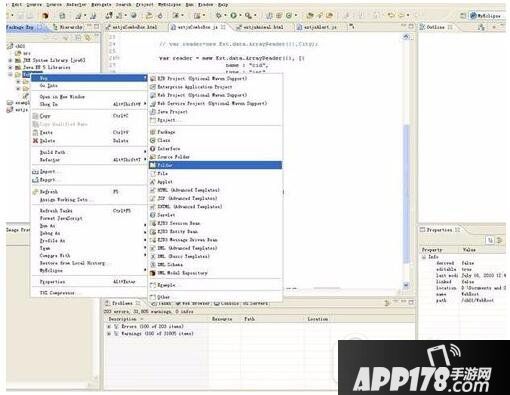Expand Compare With submenu
The width and height of the screenshot is (510, 395).
point(89,255)
